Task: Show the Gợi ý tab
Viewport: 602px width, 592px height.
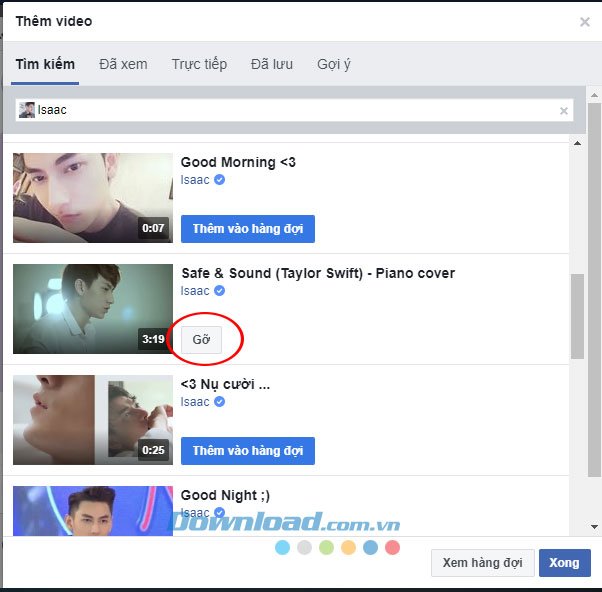Action: [x=334, y=64]
